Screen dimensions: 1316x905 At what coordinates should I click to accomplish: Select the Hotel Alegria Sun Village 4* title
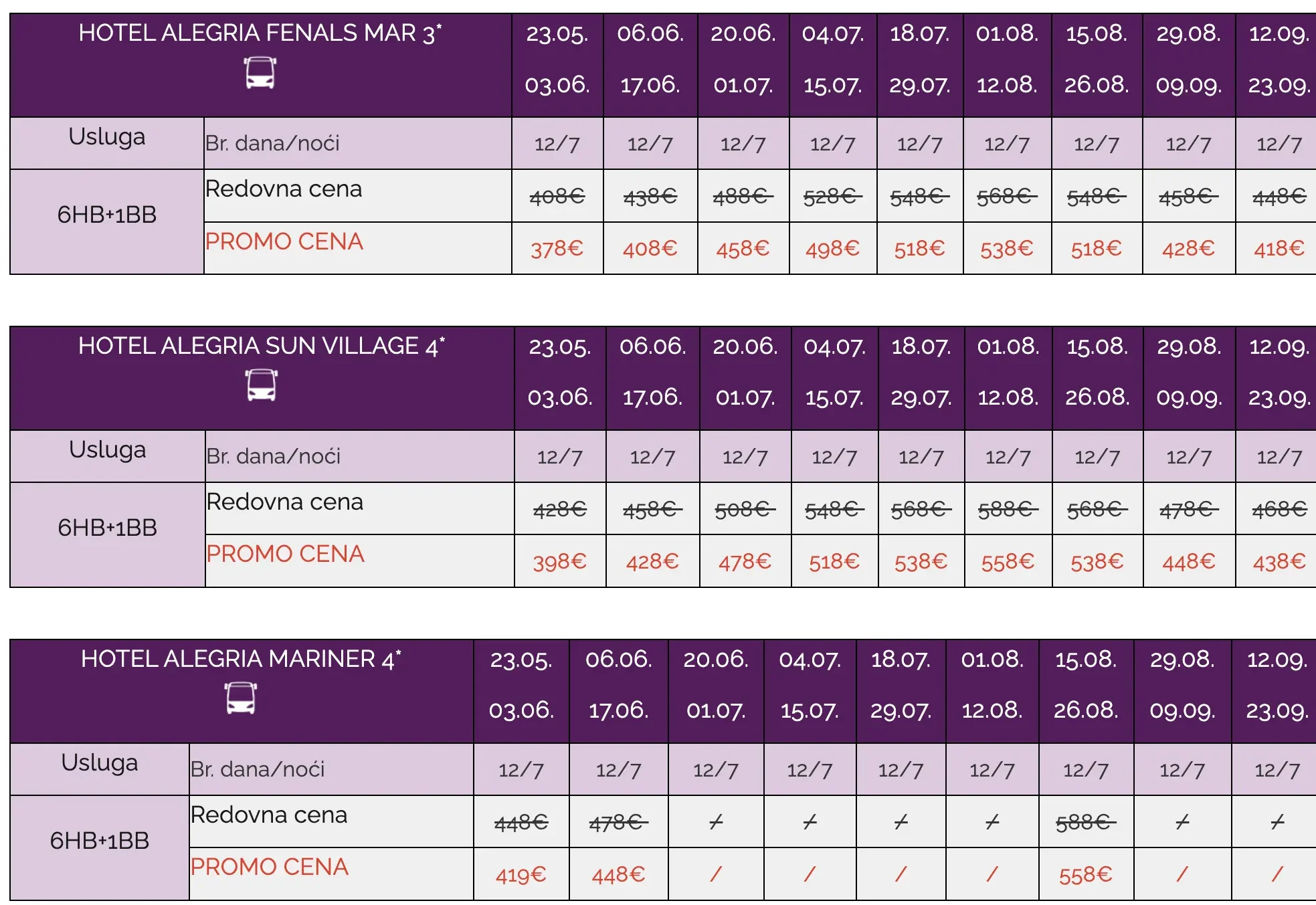point(262,346)
